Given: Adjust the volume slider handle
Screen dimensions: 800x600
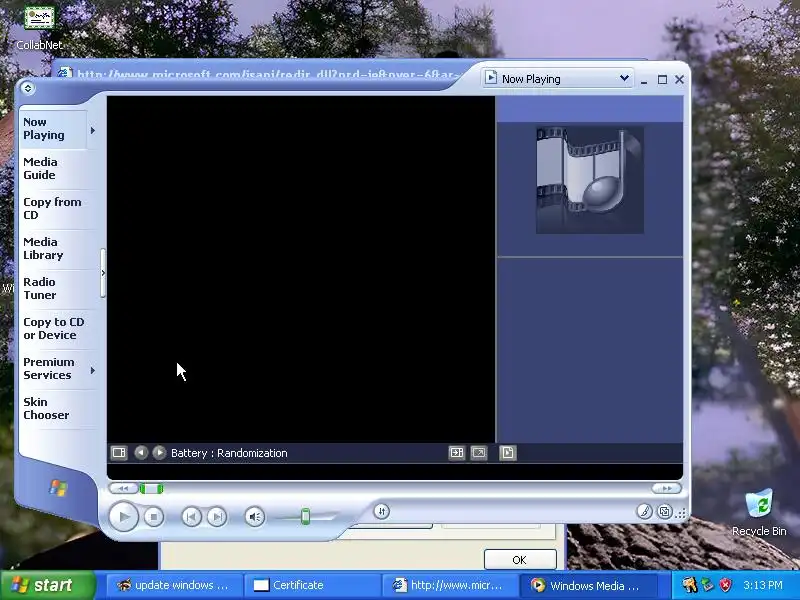Looking at the screenshot, I should [305, 516].
